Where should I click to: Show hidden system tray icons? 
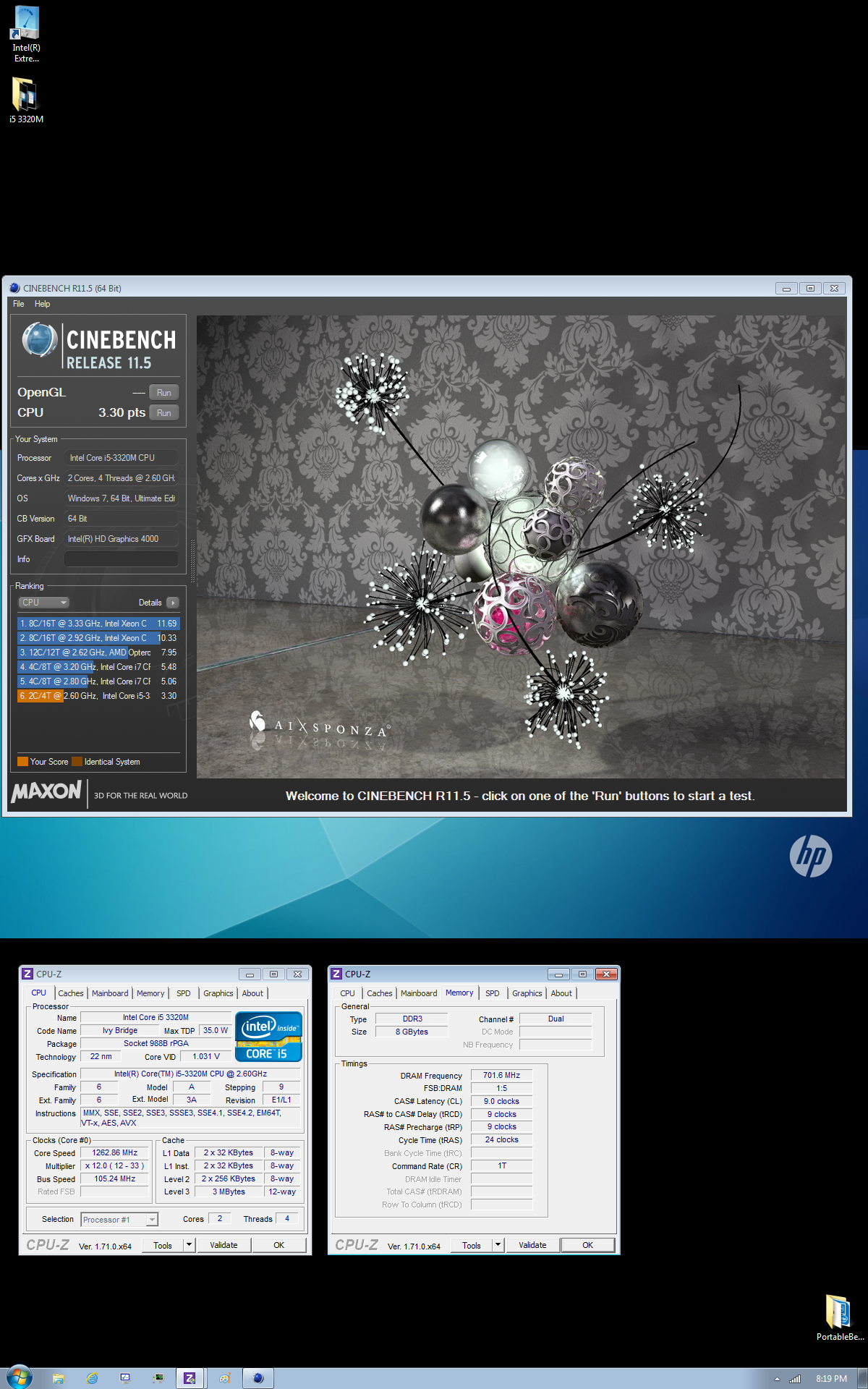point(777,1379)
